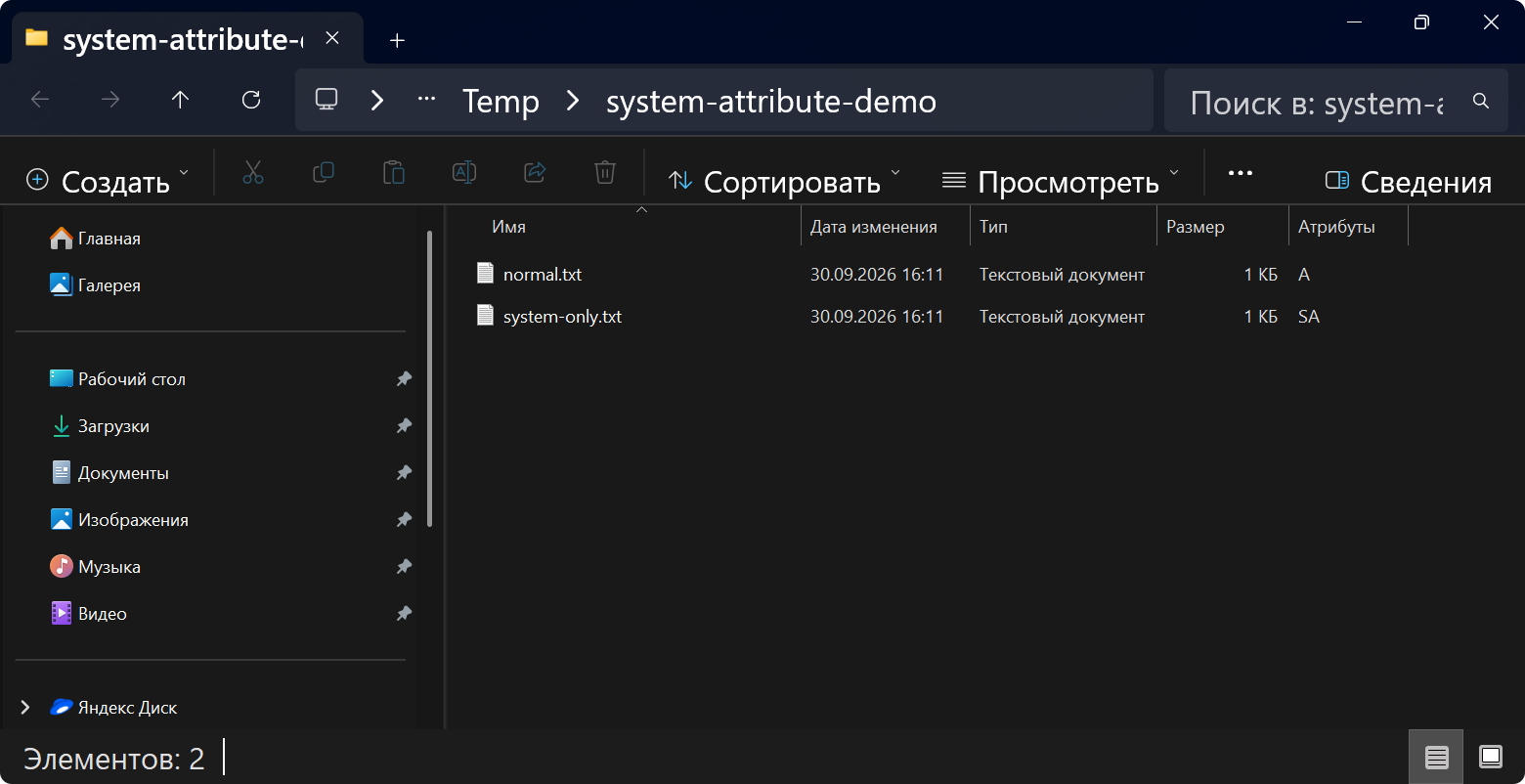The height and width of the screenshot is (784, 1525).
Task: Unpin Документы via its pin icon
Action: (x=404, y=473)
